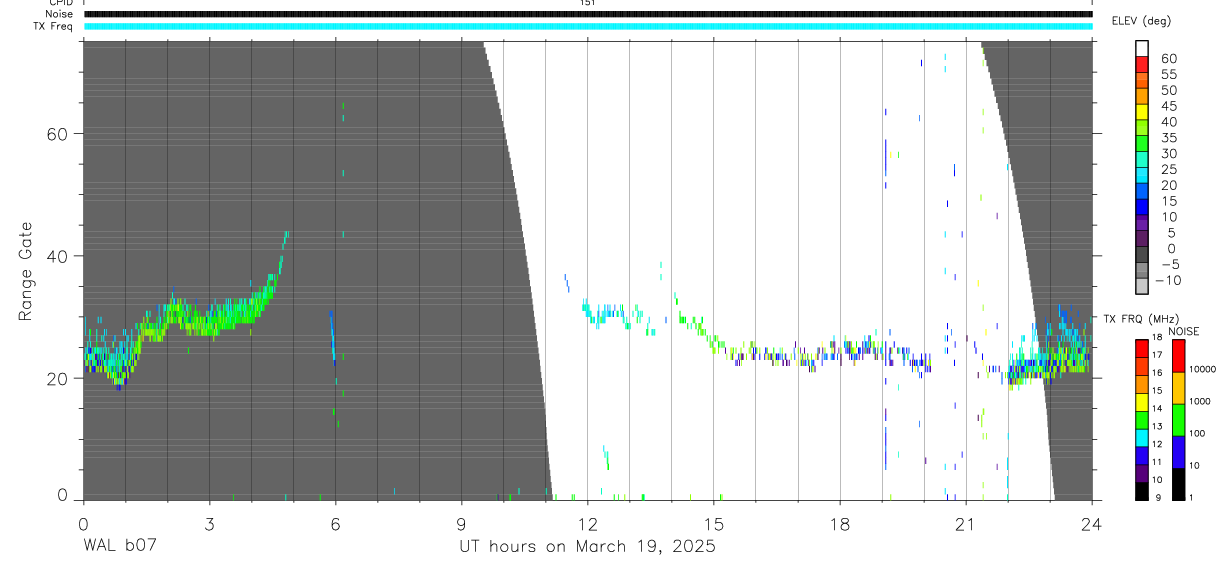This screenshot has width=1228, height=567.
Task: Click the 25 label on ELEV scale
Action: click(x=1168, y=169)
